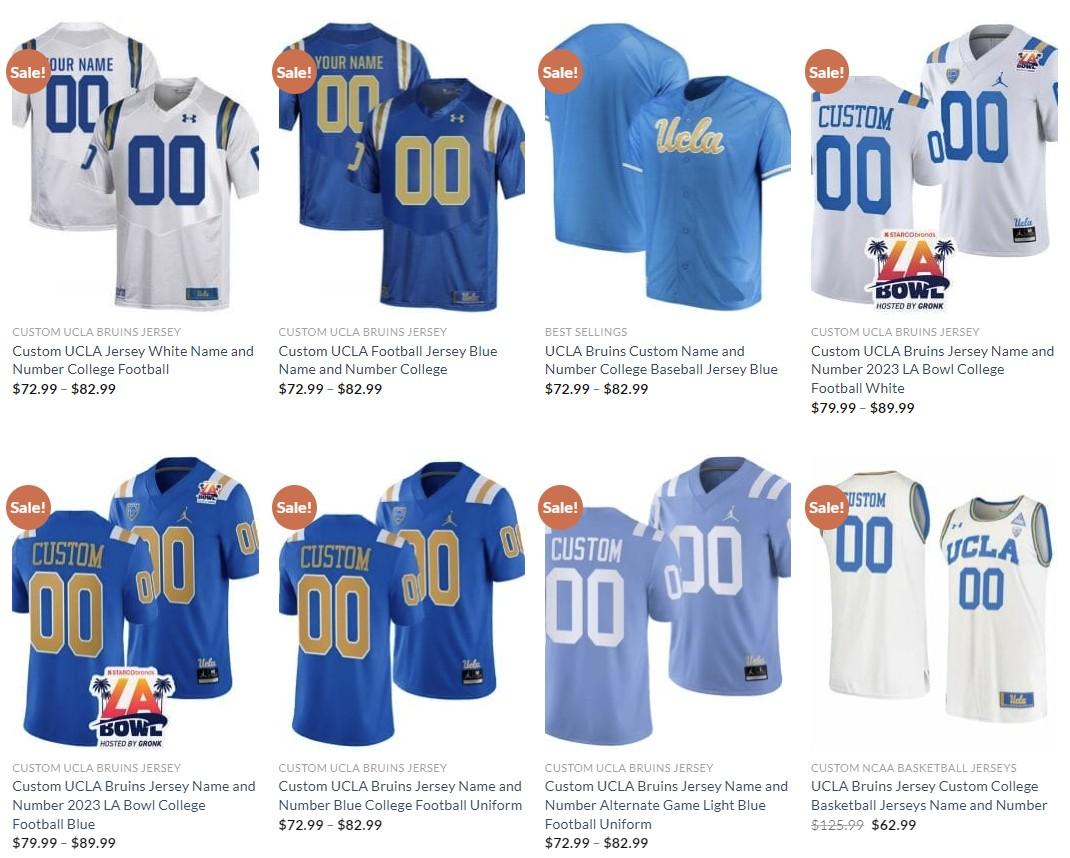Click Sale badge on blue Football Jersey
The width and height of the screenshot is (1070, 858).
click(294, 72)
